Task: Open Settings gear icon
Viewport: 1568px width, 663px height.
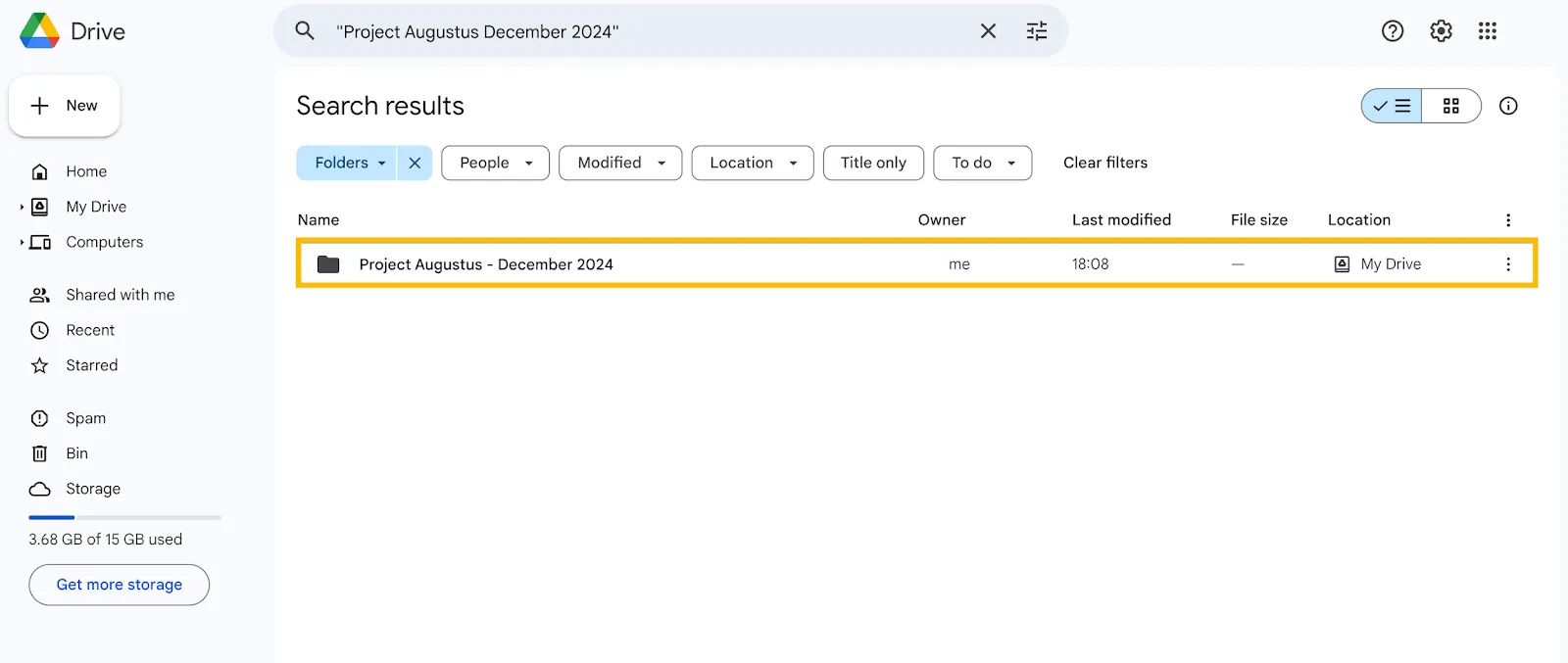Action: [1441, 31]
